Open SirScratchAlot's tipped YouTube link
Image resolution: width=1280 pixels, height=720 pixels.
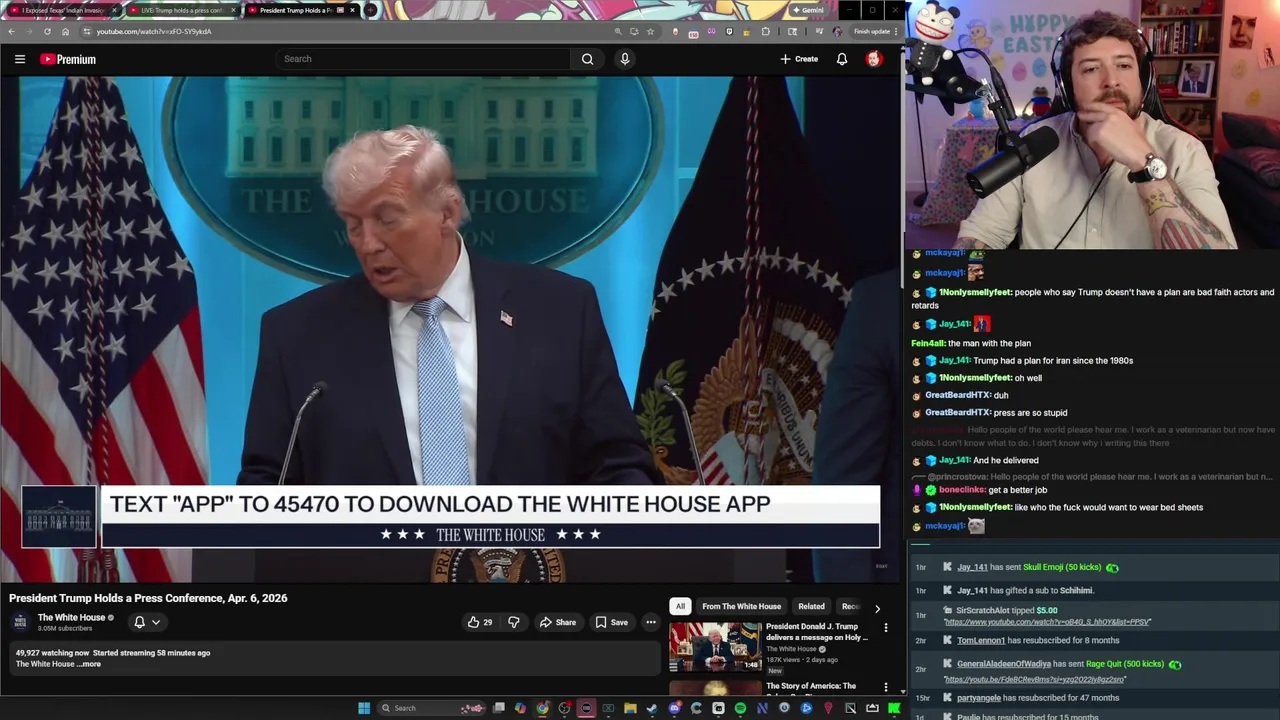click(x=1047, y=622)
